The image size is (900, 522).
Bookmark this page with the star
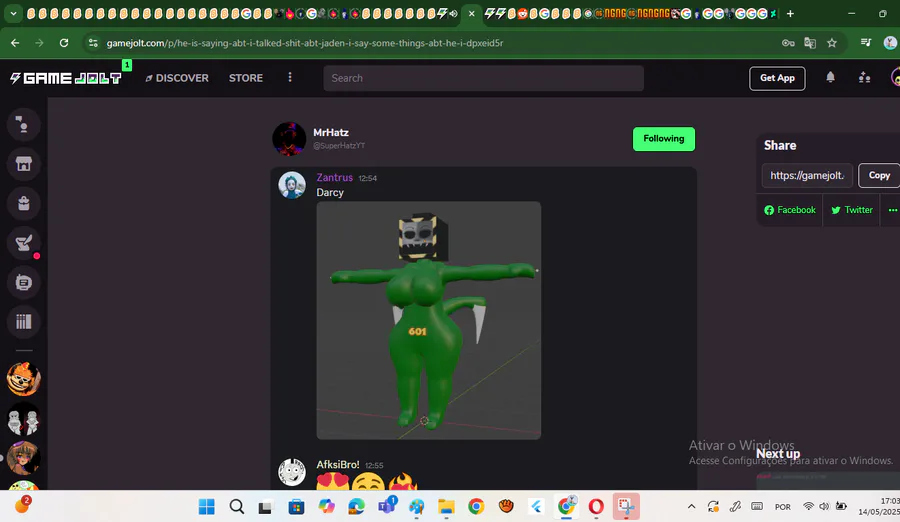[x=832, y=43]
